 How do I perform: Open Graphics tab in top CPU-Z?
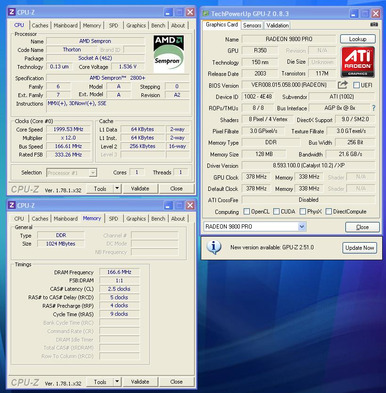pyautogui.click(x=136, y=25)
